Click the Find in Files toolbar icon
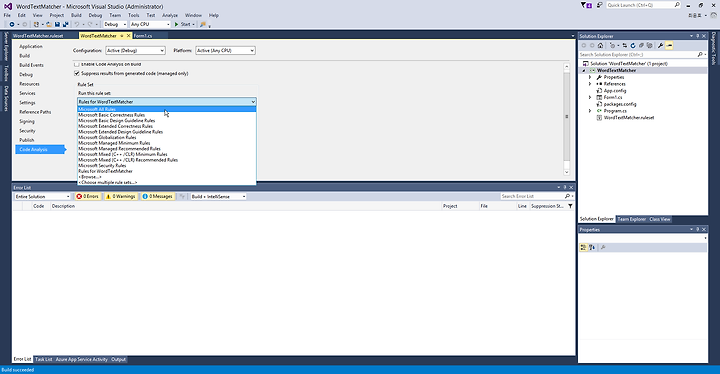Viewport: 720px width, 374px height. [x=203, y=24]
